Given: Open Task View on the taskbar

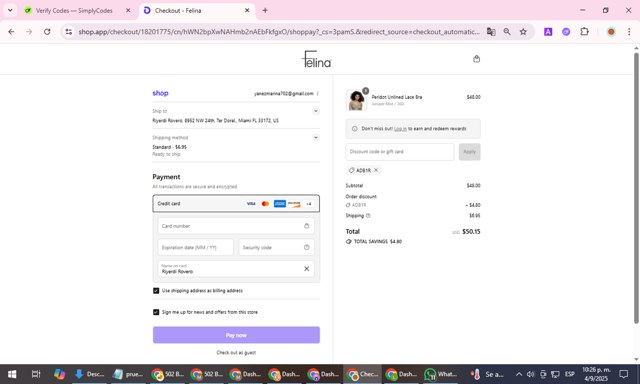Looking at the screenshot, I should tap(36, 374).
